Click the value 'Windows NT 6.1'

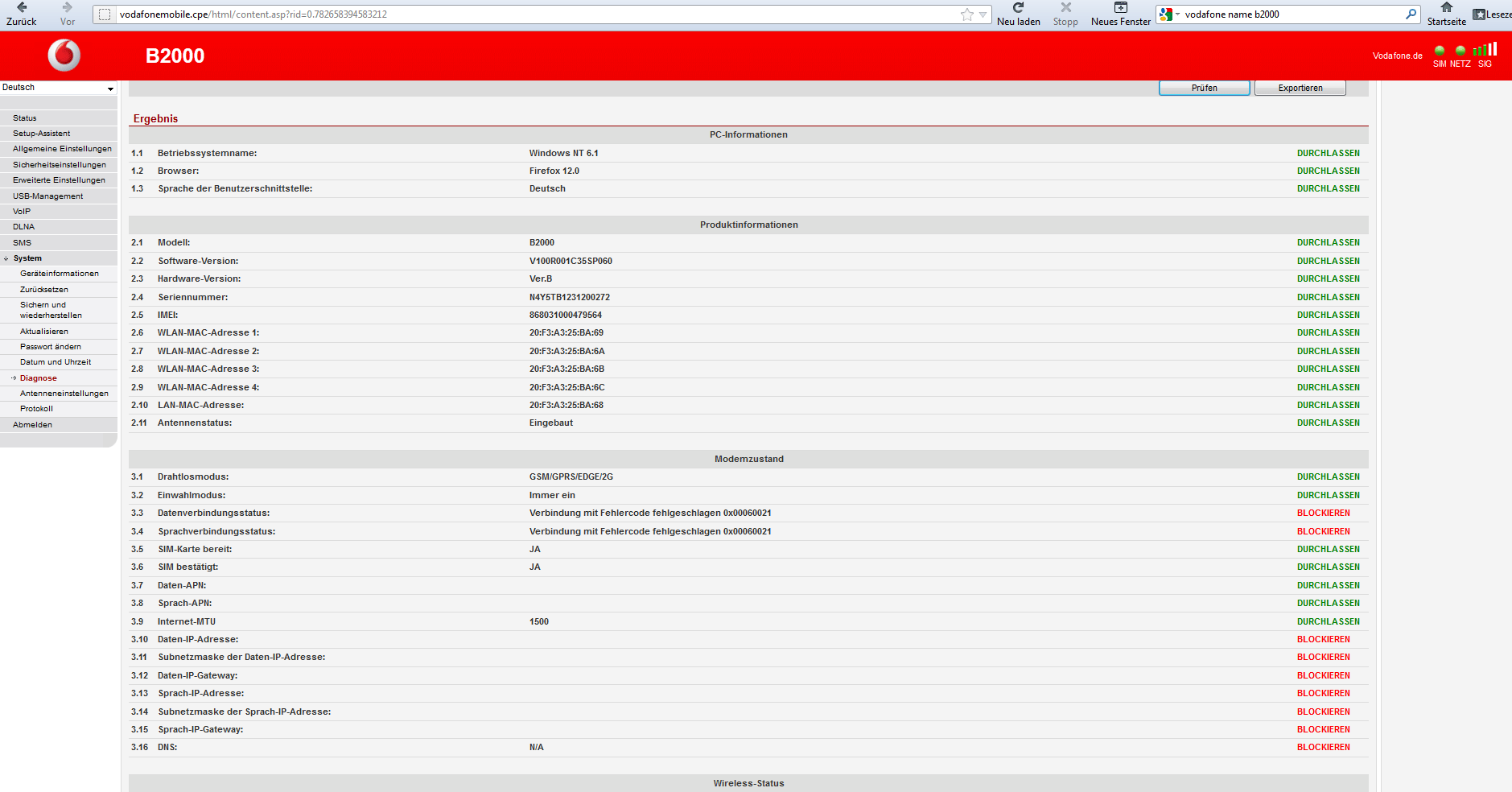563,153
